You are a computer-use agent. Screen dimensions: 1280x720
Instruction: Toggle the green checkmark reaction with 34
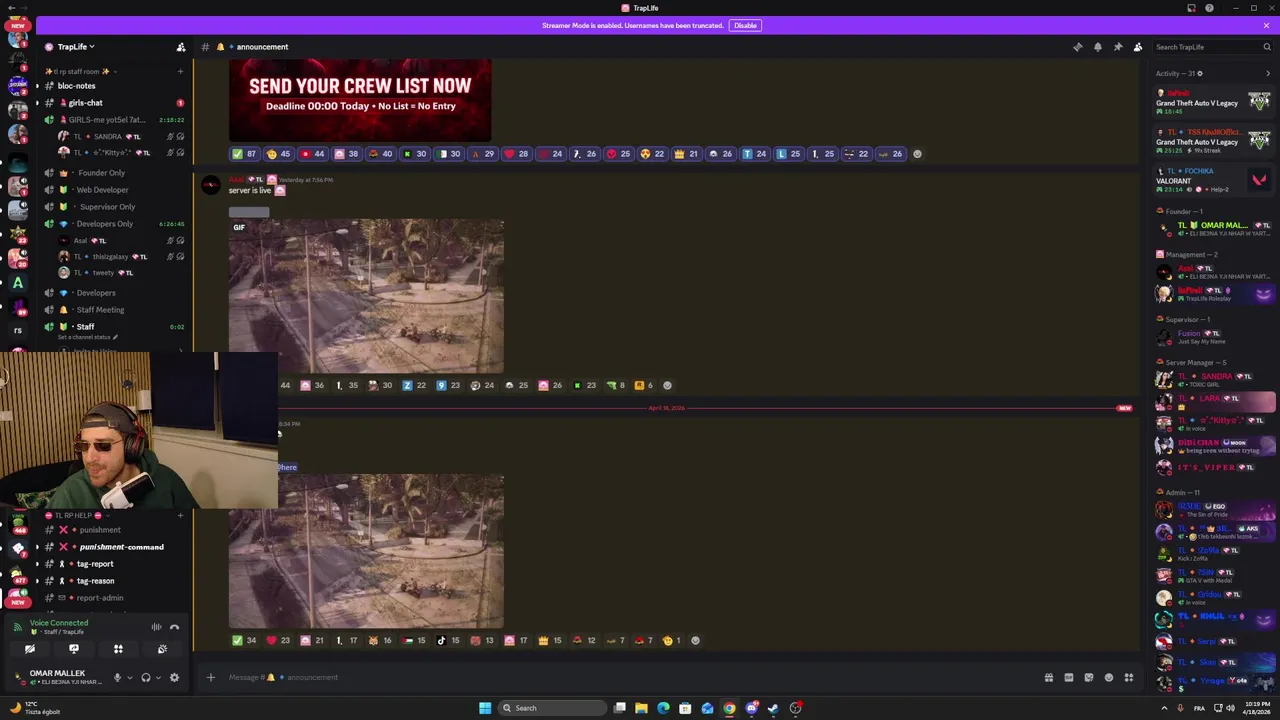pyautogui.click(x=244, y=640)
